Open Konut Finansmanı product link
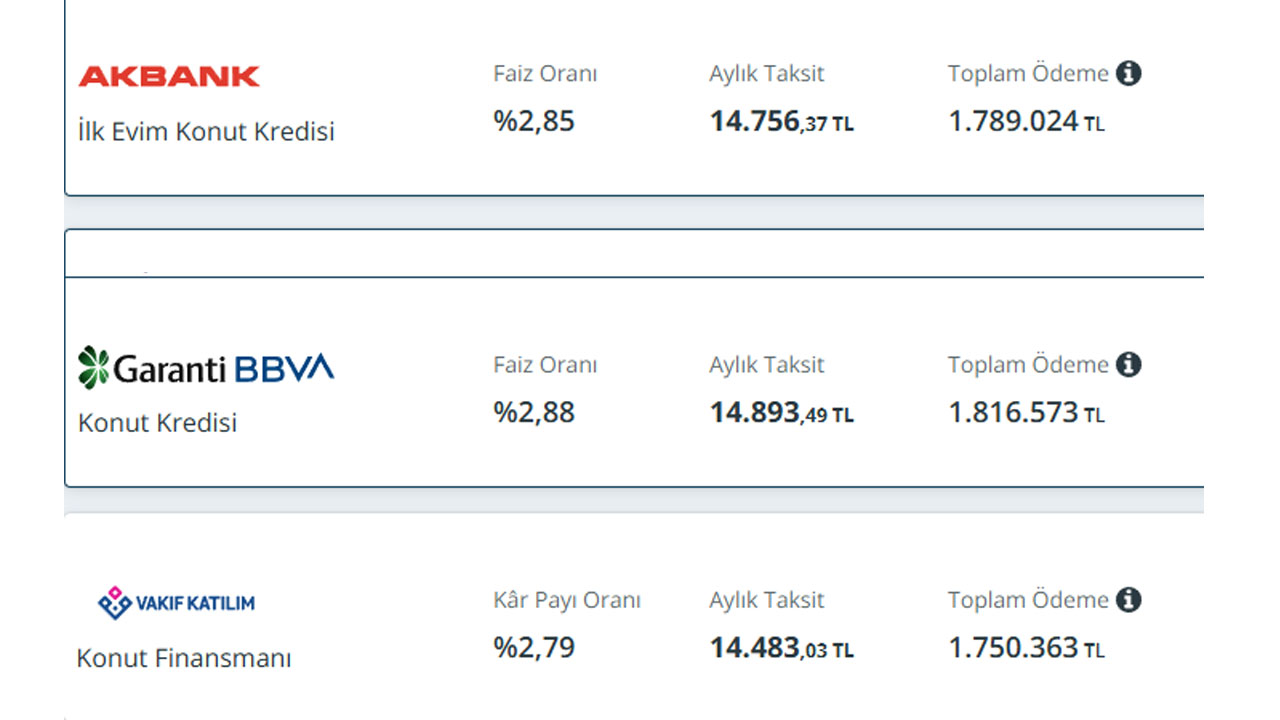 184,659
